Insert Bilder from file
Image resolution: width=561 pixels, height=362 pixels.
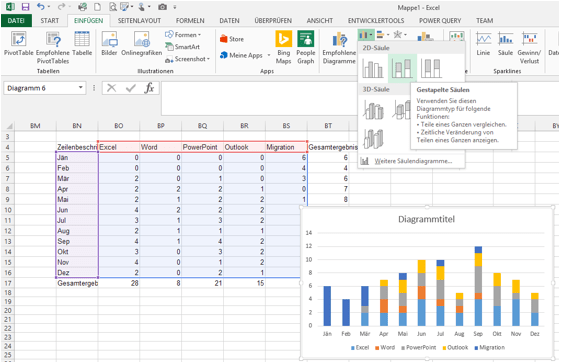point(109,44)
